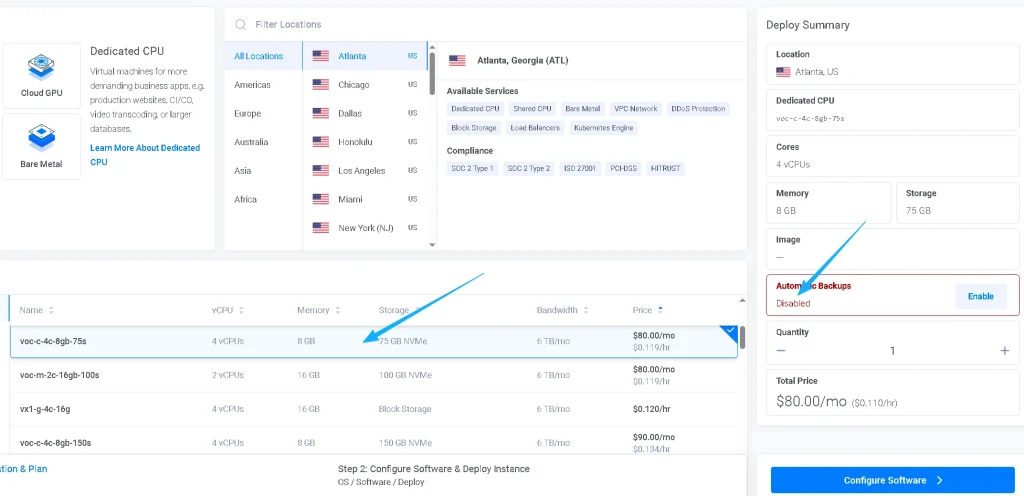Click the Honolulu location flag icon
The width and height of the screenshot is (1024, 496).
point(321,142)
